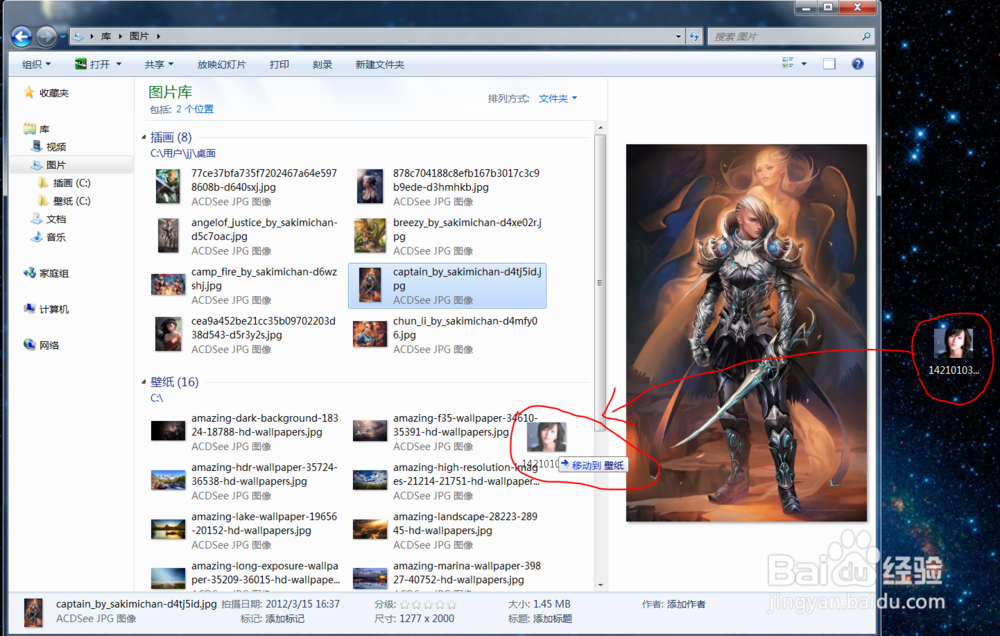
Task: Select amazing-hdr-wallpaper image file
Action: pos(247,481)
